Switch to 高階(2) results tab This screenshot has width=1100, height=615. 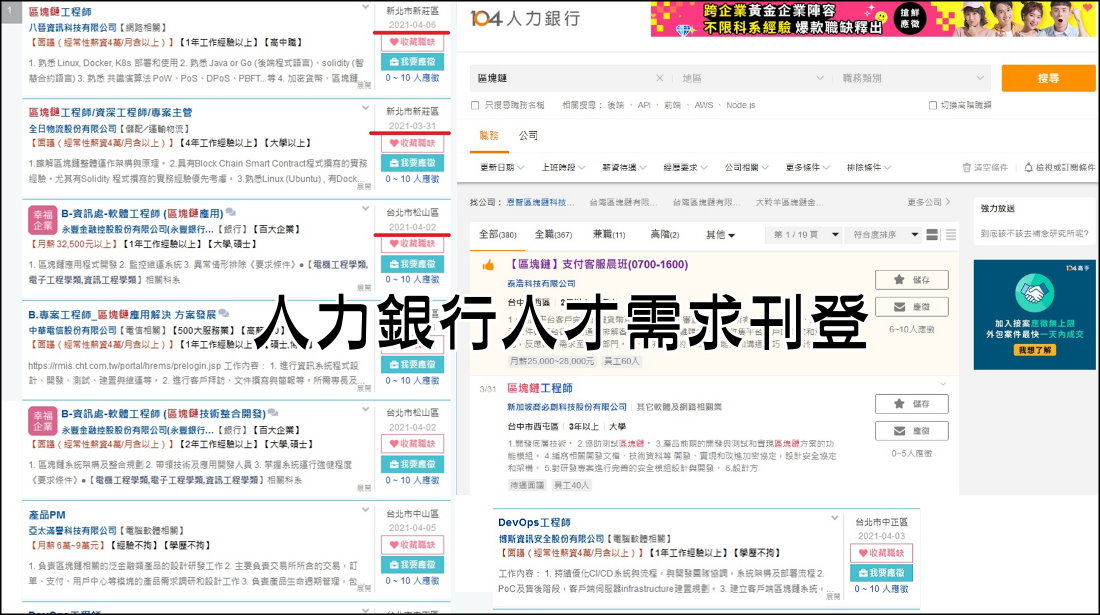[x=664, y=234]
